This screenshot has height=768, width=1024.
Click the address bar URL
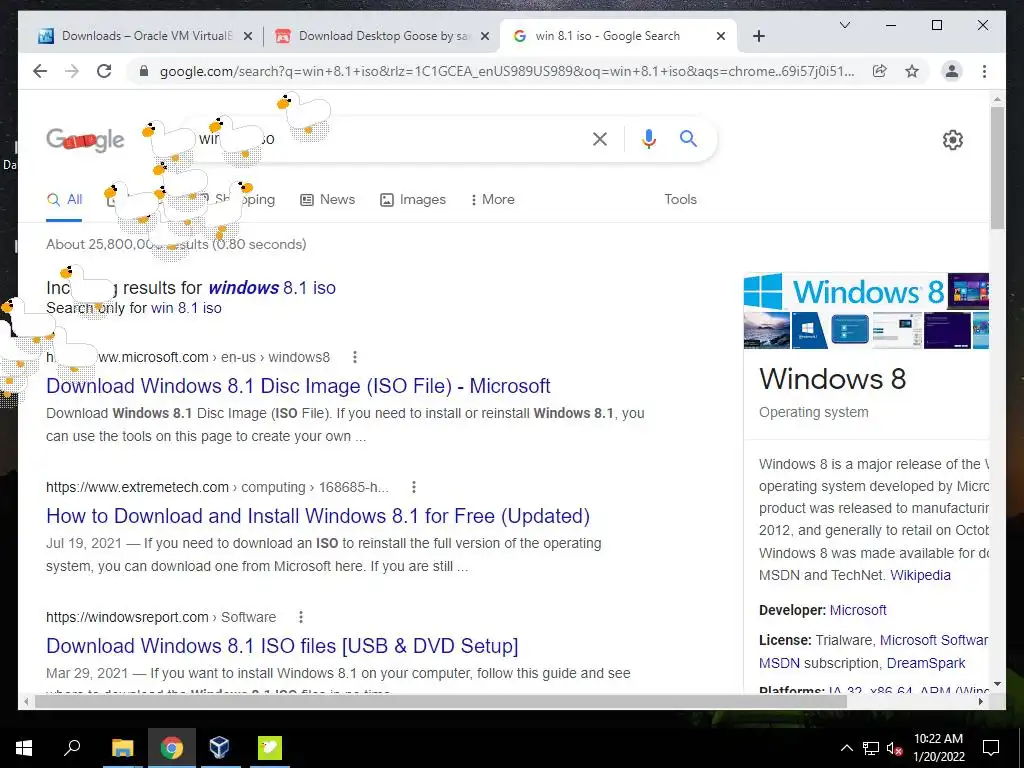coord(507,71)
